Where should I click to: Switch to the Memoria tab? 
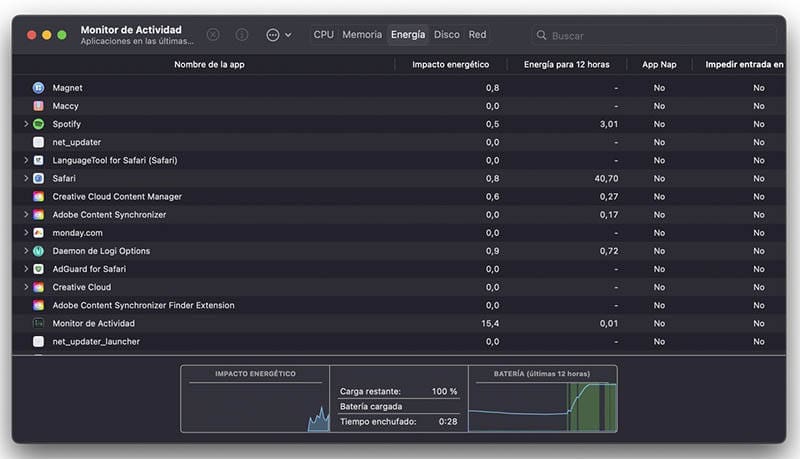362,35
